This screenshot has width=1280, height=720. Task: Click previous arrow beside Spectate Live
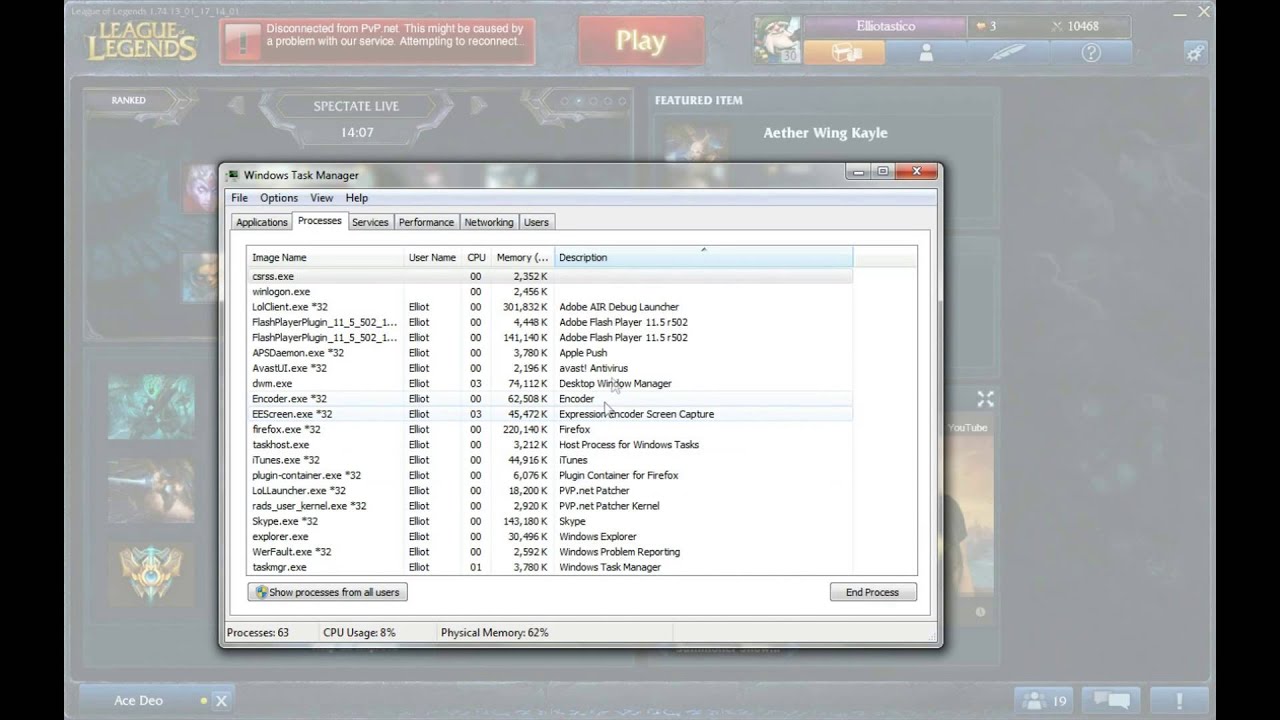coord(237,104)
